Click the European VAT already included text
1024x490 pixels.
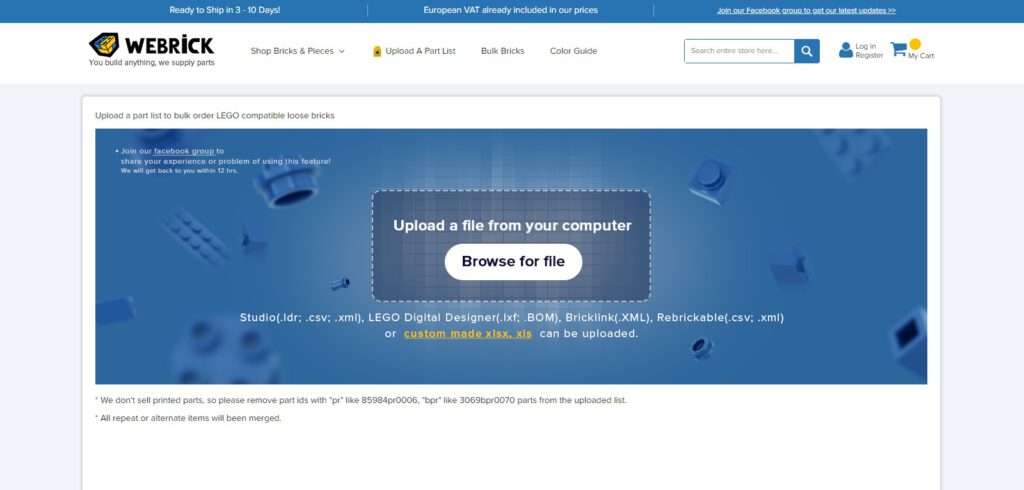coord(510,10)
